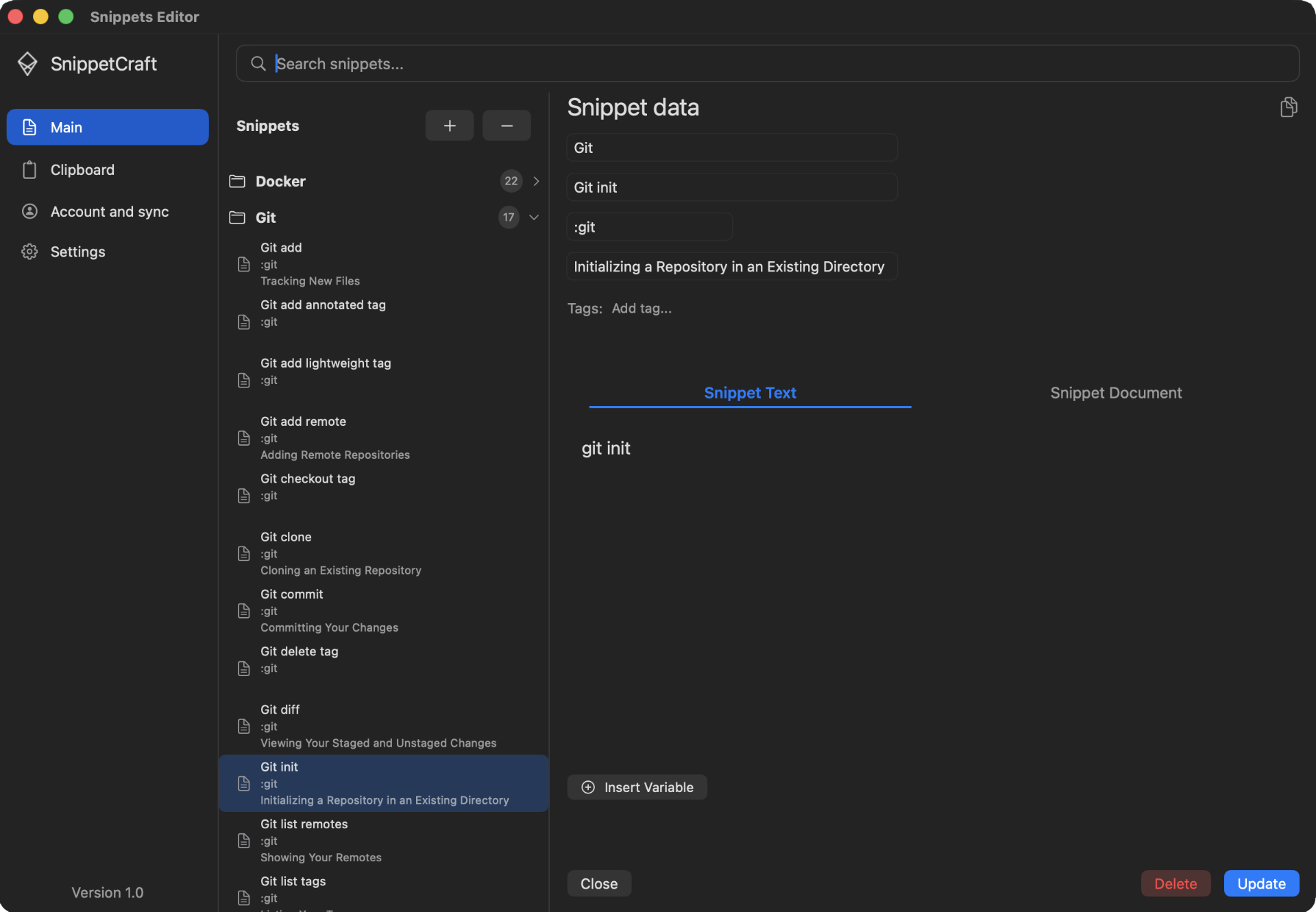Click the Docker count badge 22
Screen dimensions: 1316x912
coord(511,181)
